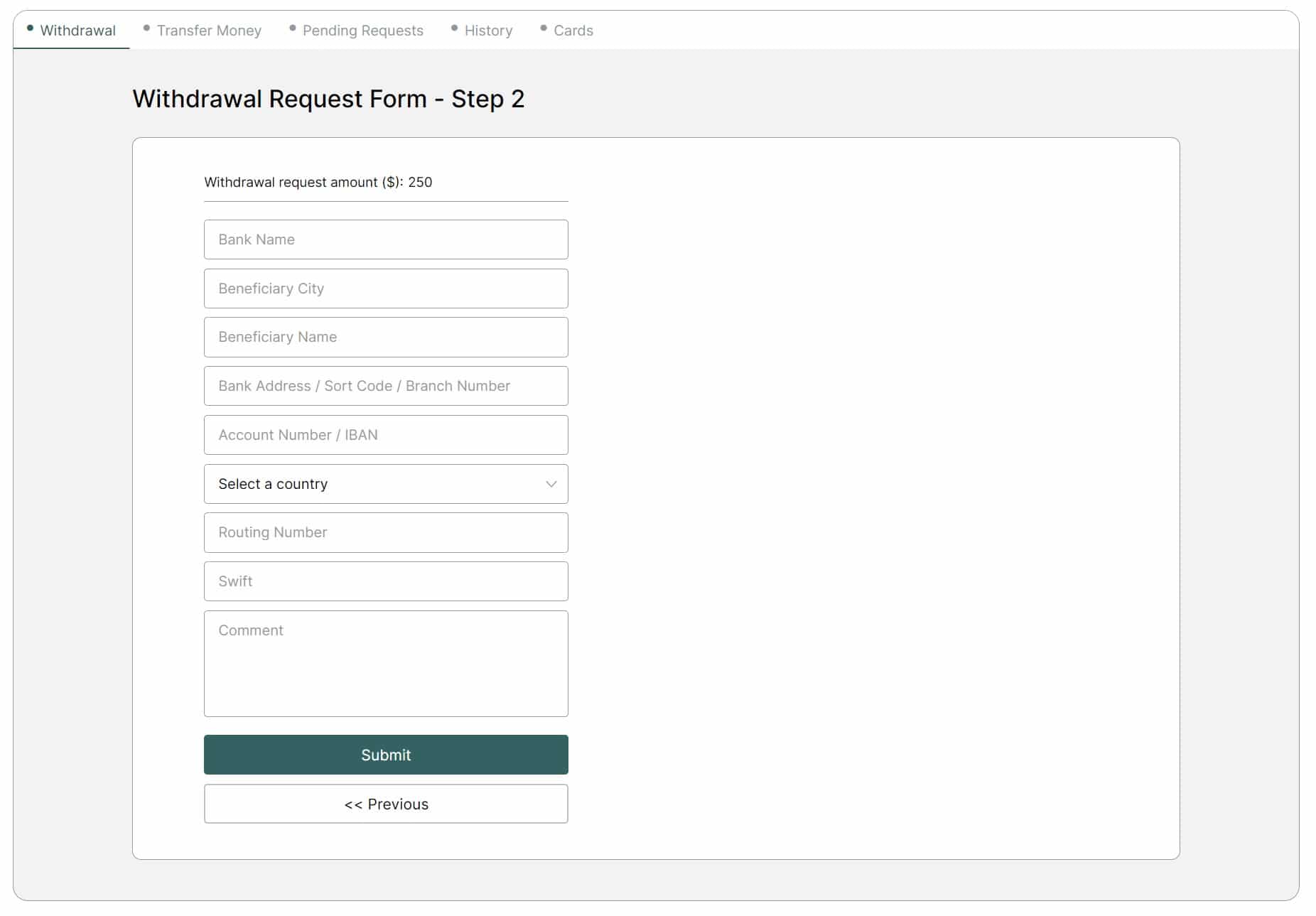View the Pending Requests tab
The image size is (1316, 916).
(362, 31)
